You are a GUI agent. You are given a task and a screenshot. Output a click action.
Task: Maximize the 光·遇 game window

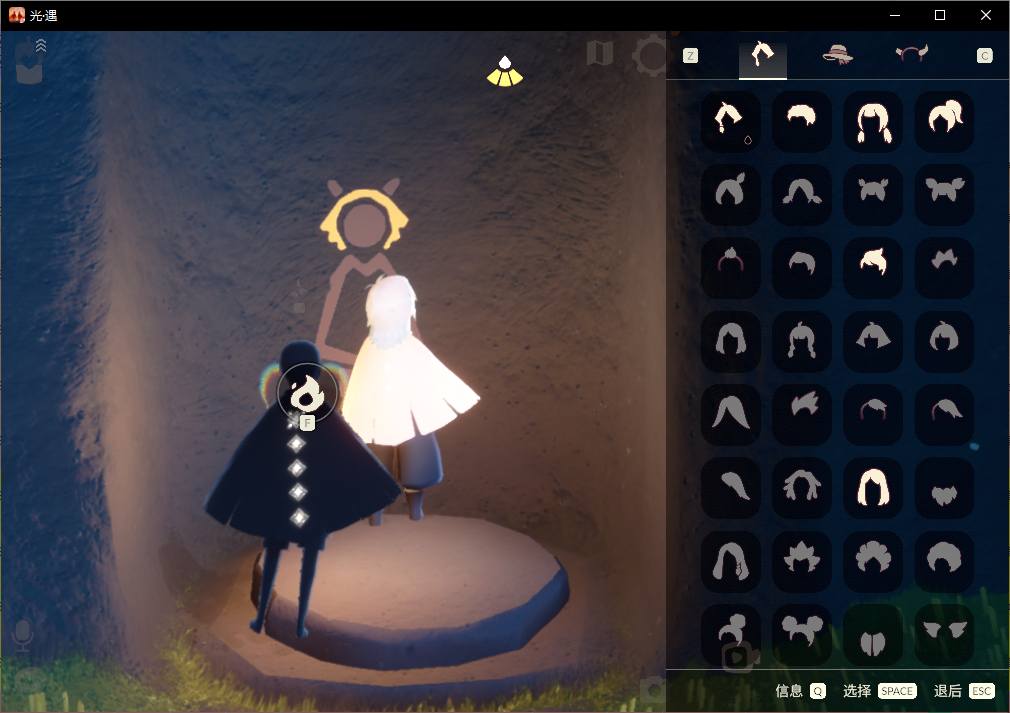click(940, 15)
